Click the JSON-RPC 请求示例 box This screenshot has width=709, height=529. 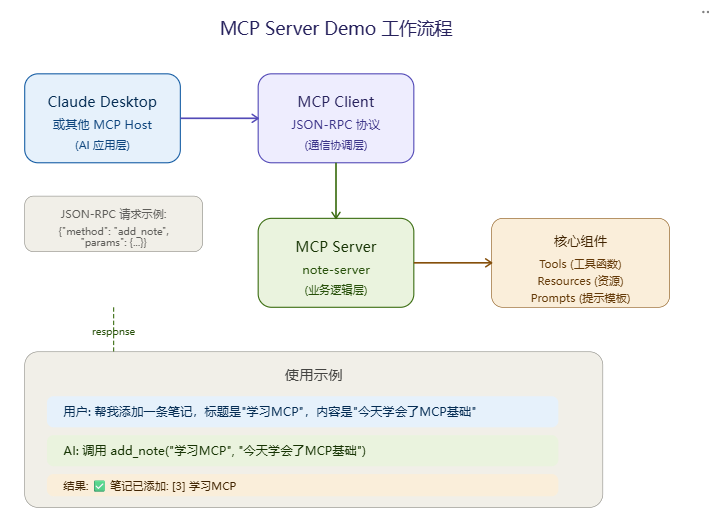(113, 224)
